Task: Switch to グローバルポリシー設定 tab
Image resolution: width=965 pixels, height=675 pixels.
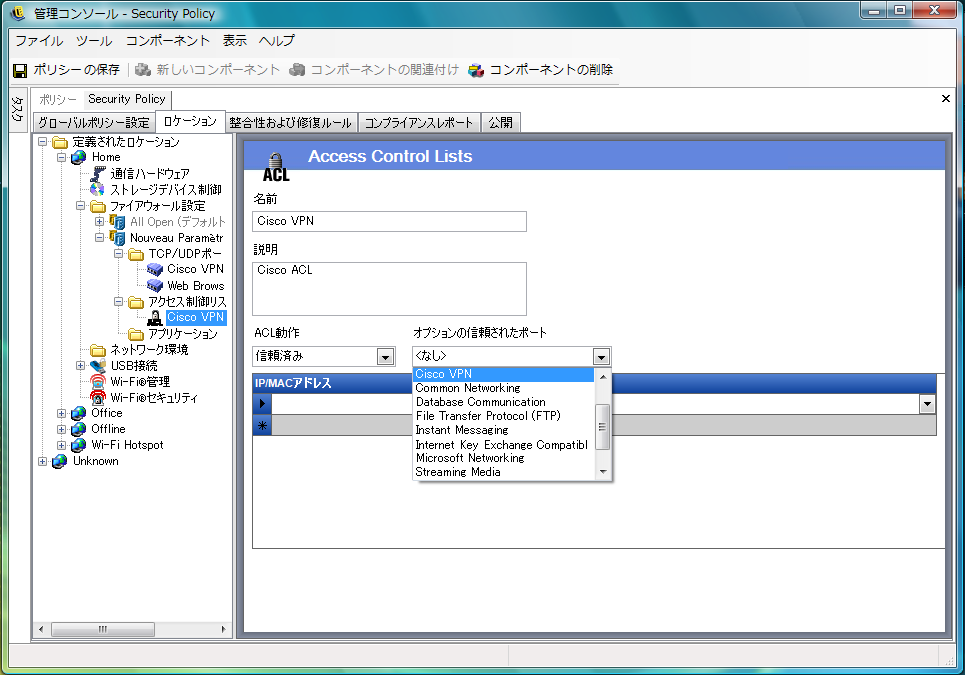Action: [94, 122]
